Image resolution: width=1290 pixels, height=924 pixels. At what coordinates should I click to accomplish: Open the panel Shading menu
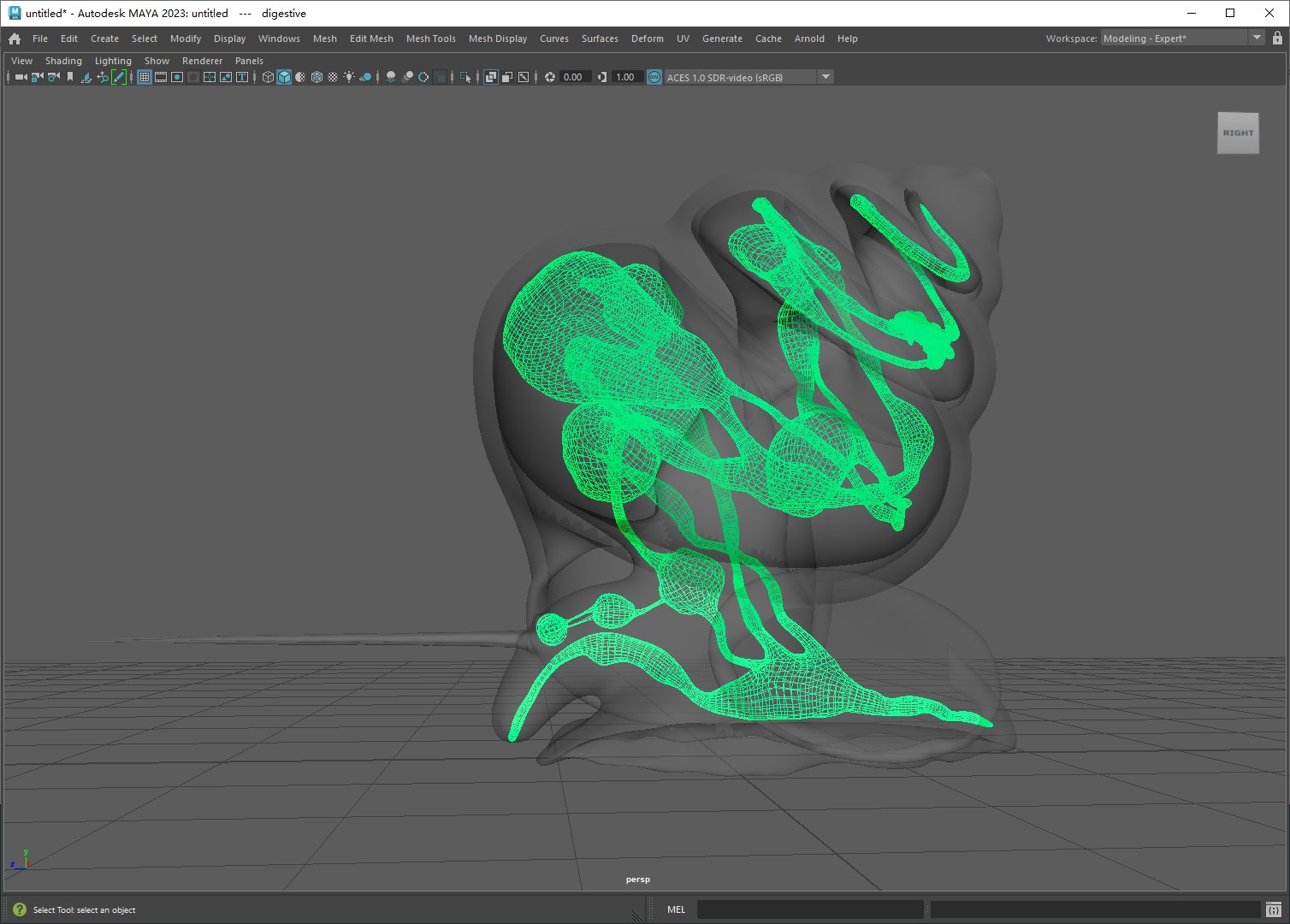pos(63,61)
